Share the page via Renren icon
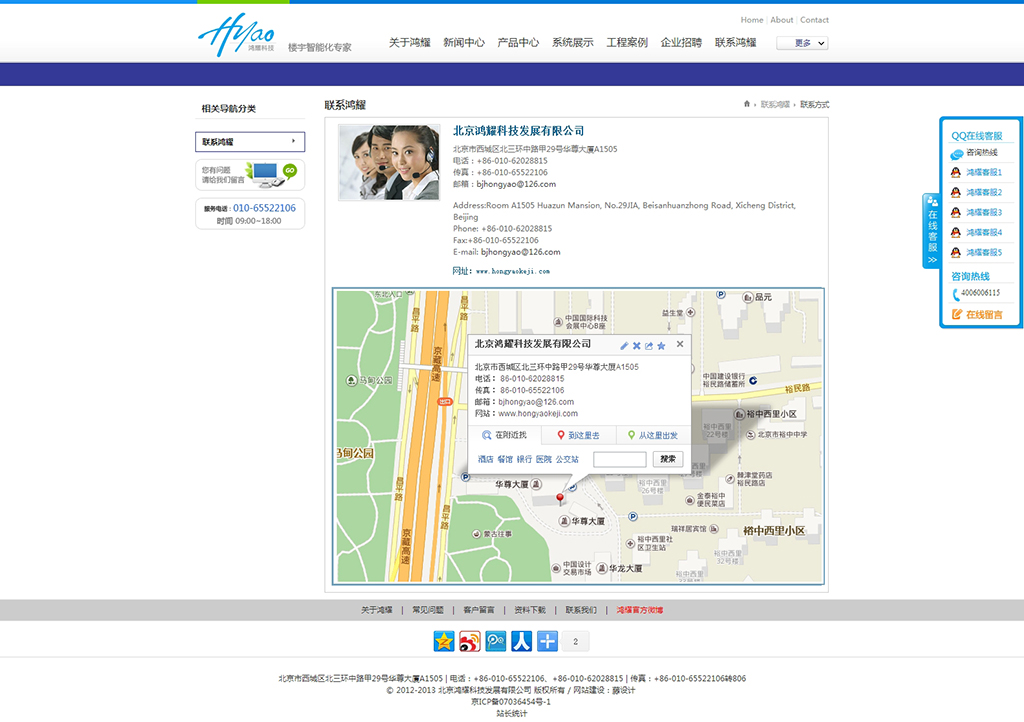 click(x=520, y=641)
